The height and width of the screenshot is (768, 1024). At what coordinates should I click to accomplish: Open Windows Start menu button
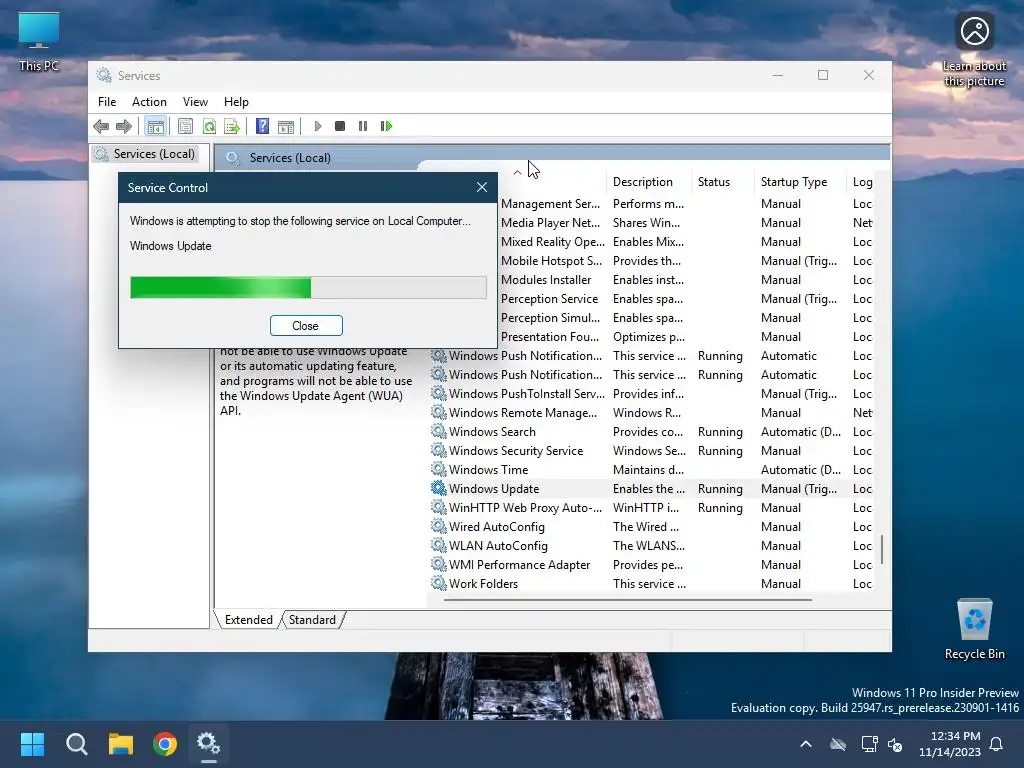32,744
